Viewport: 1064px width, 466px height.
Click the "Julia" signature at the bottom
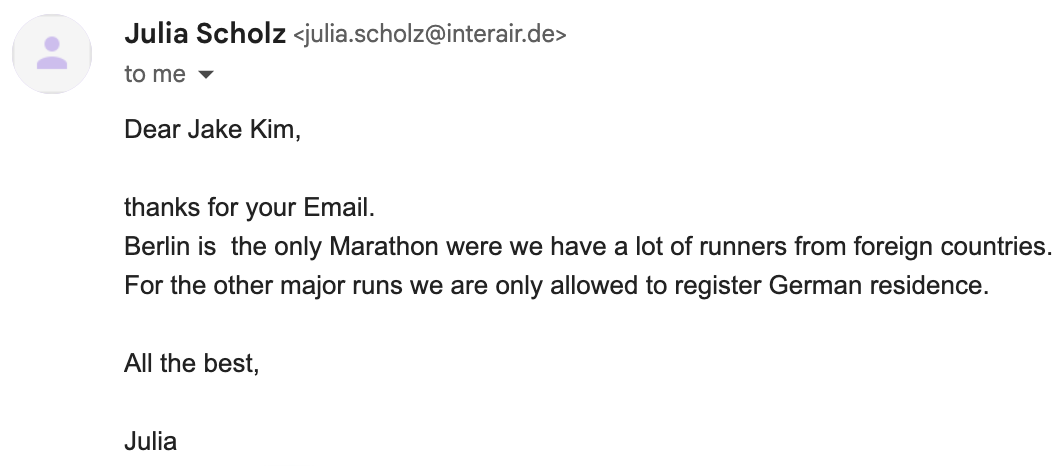point(150,441)
